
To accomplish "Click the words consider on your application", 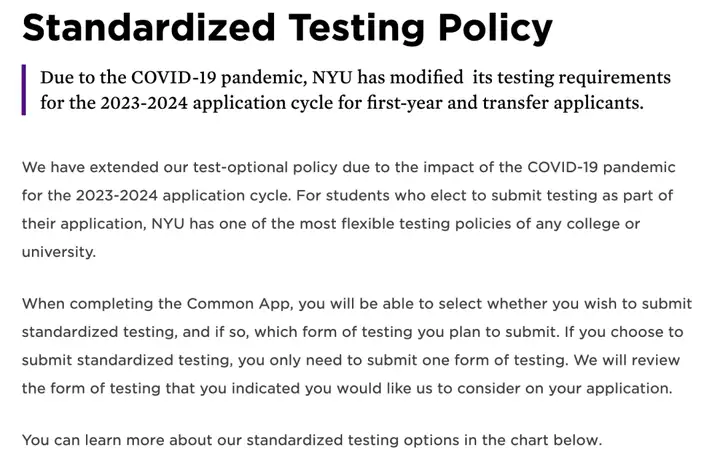I will coord(564,389).
